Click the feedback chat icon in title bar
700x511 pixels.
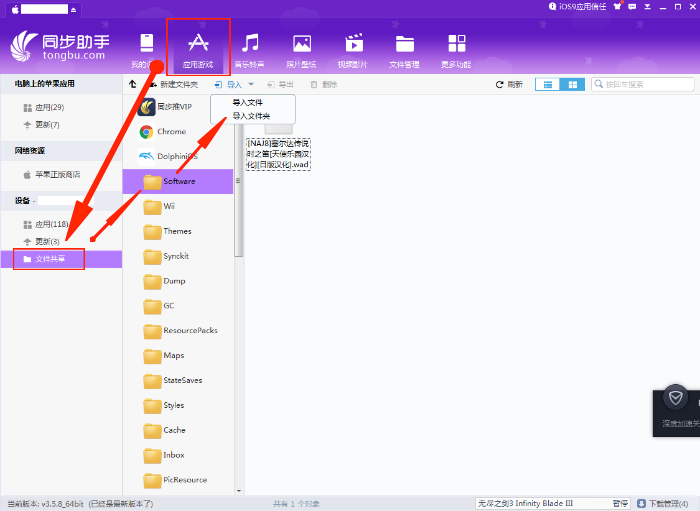(632, 6)
